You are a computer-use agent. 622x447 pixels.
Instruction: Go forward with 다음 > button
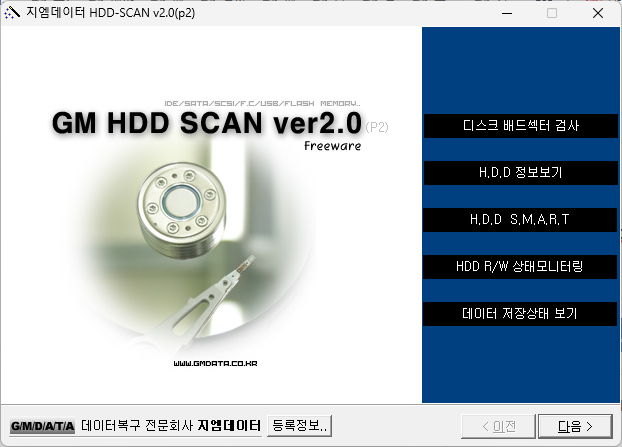pyautogui.click(x=575, y=426)
